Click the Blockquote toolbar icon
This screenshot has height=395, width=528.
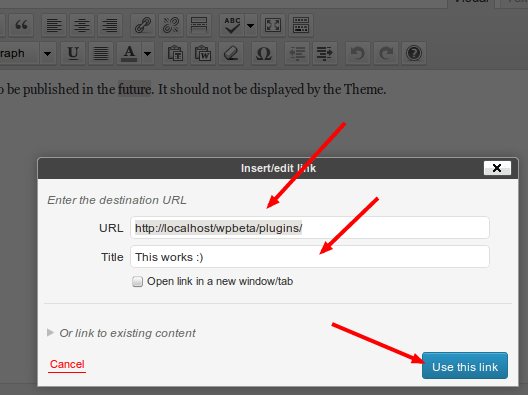[x=21, y=25]
